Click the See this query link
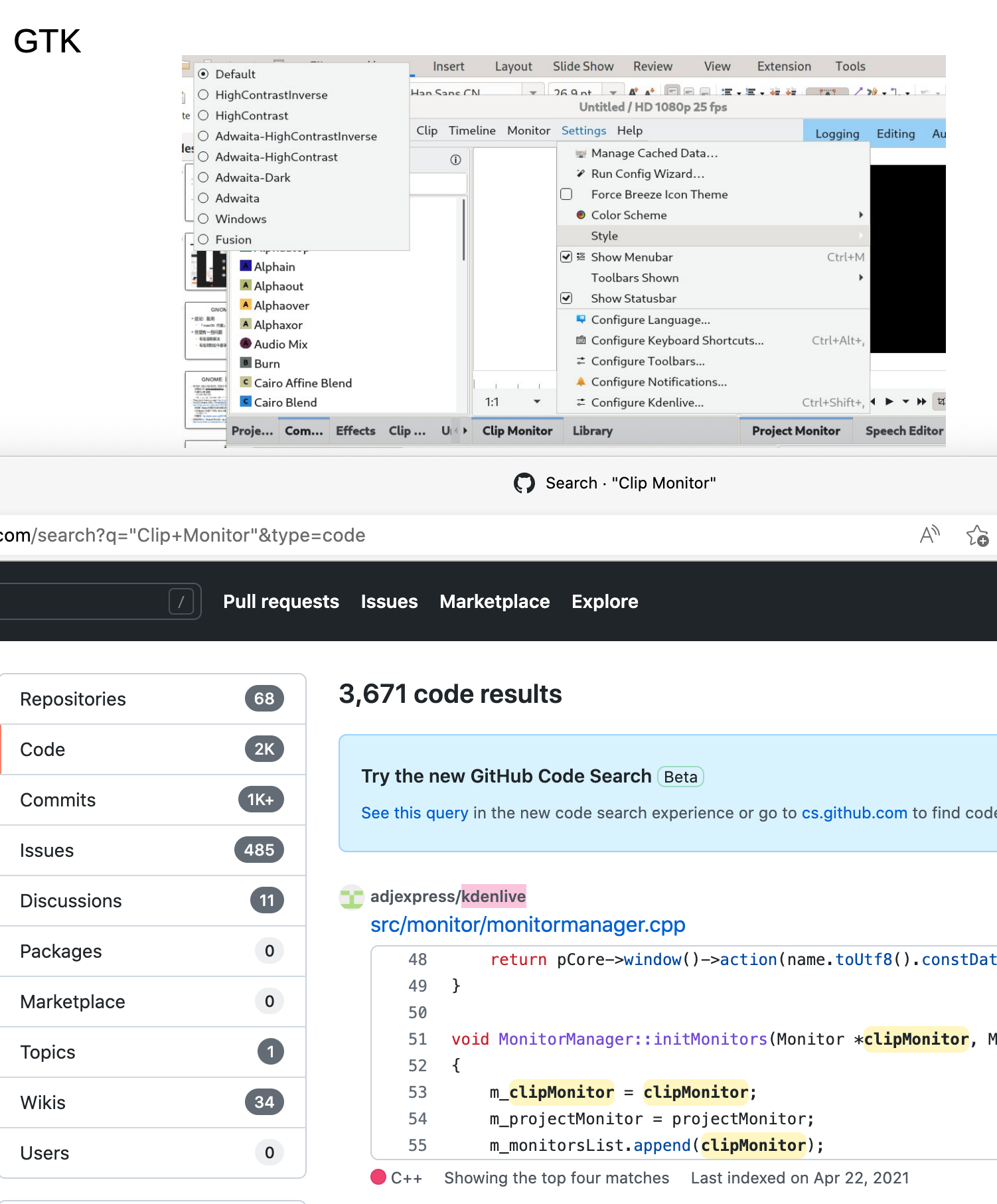 [415, 813]
